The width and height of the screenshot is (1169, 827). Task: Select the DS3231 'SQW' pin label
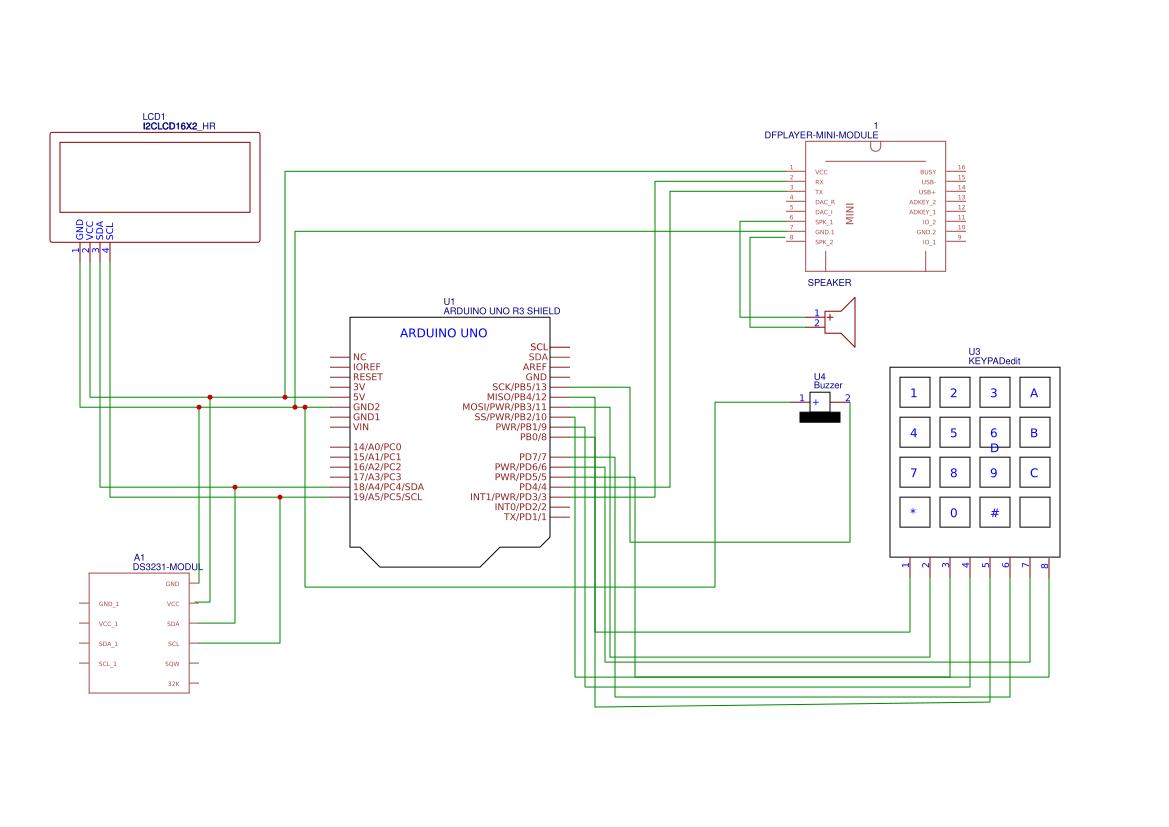172,664
